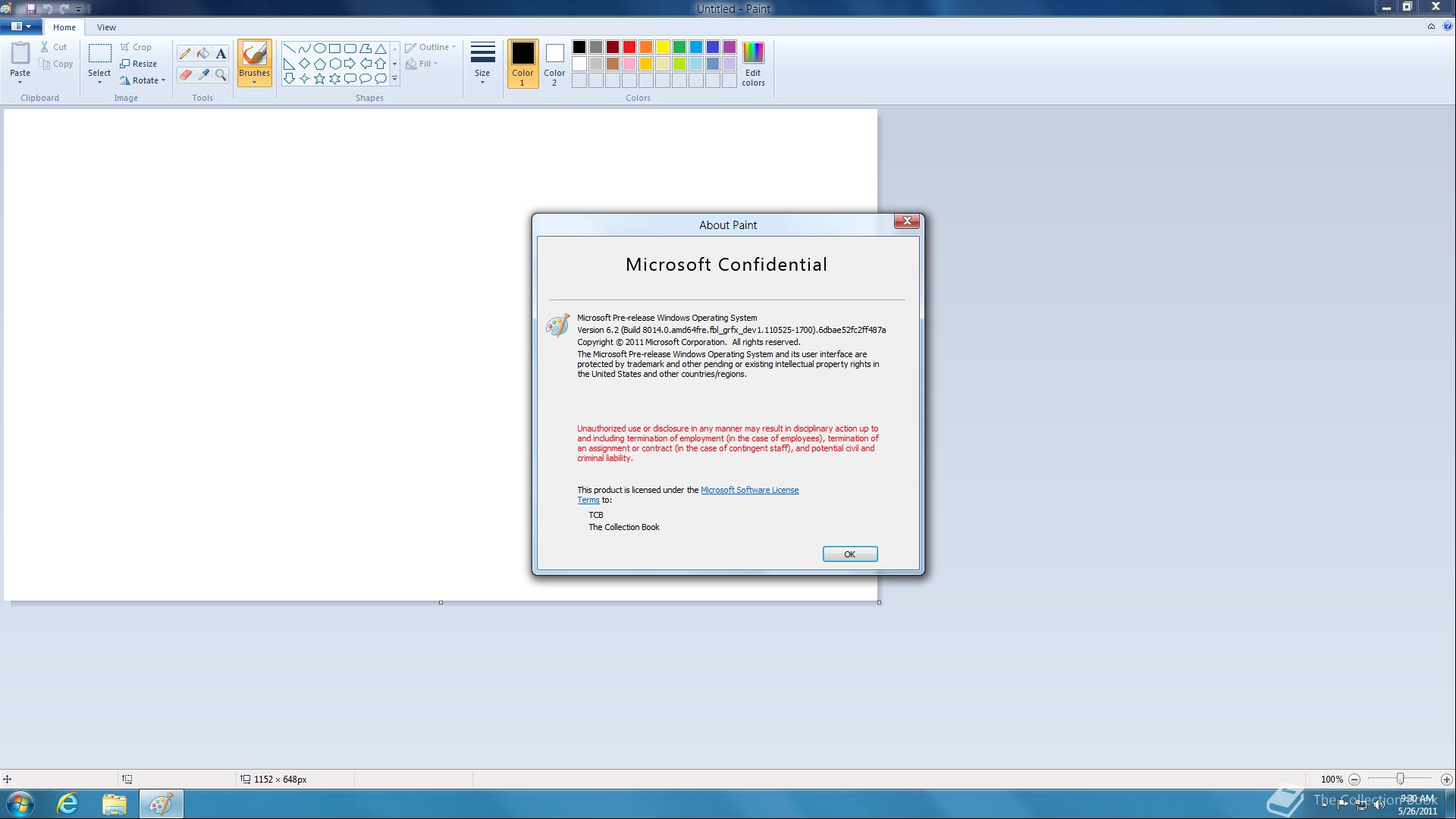Choose the Five-point star shape
Image resolution: width=1456 pixels, height=819 pixels.
319,79
